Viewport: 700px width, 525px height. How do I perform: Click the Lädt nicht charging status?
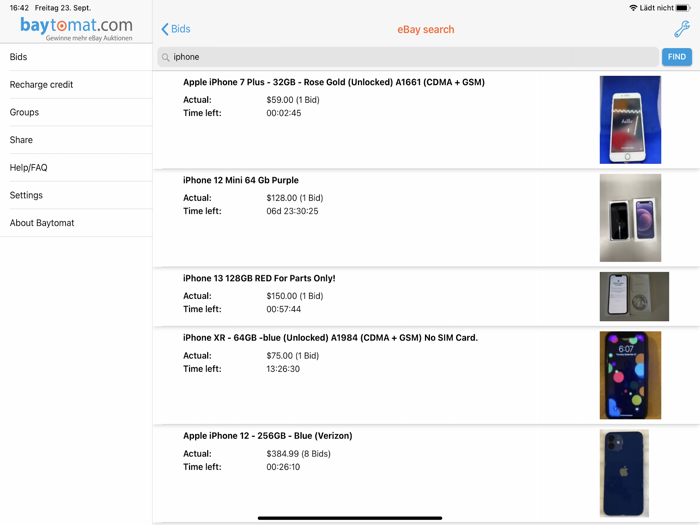[x=656, y=8]
